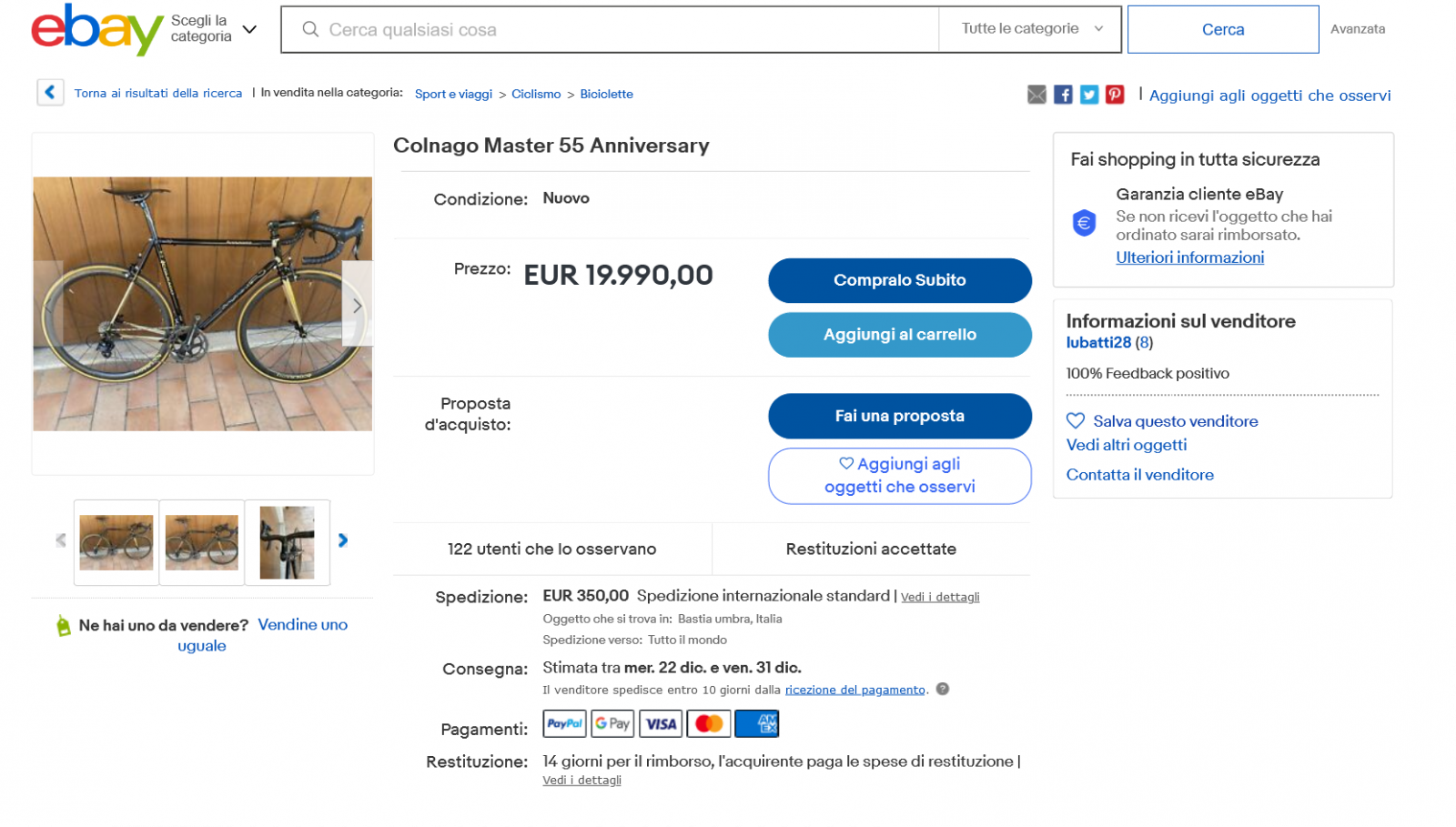Viewport: 1456px width, 827px height.
Task: Click the eBay logo
Action: coord(96,29)
